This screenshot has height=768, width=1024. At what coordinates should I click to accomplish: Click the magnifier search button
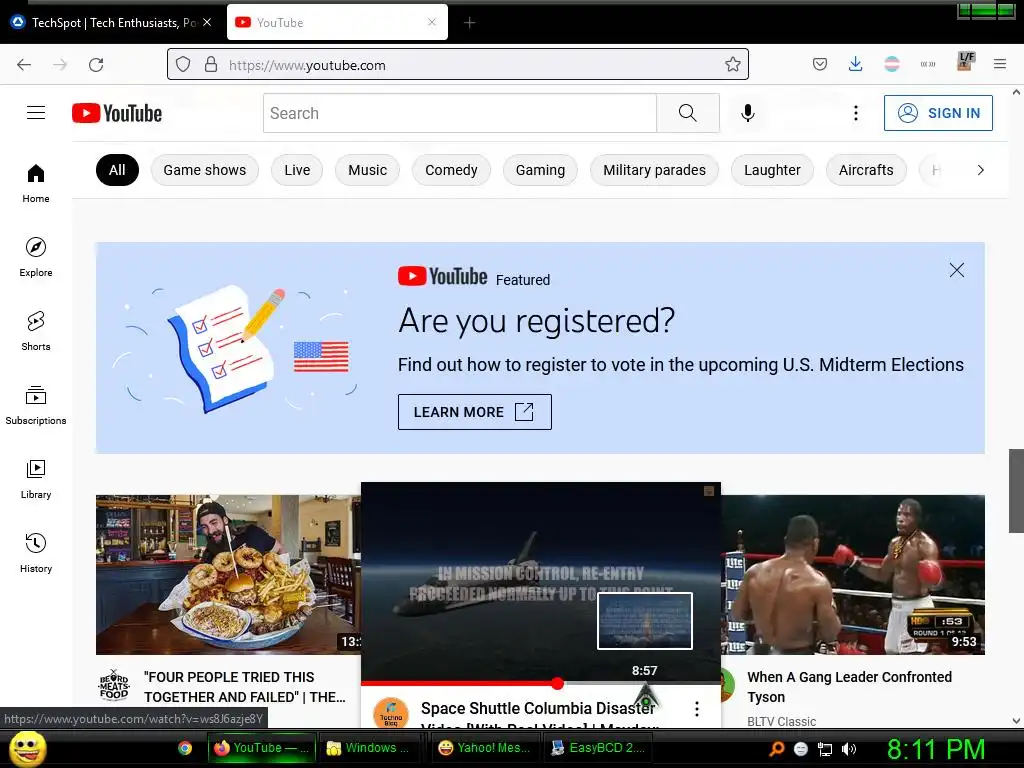[688, 113]
